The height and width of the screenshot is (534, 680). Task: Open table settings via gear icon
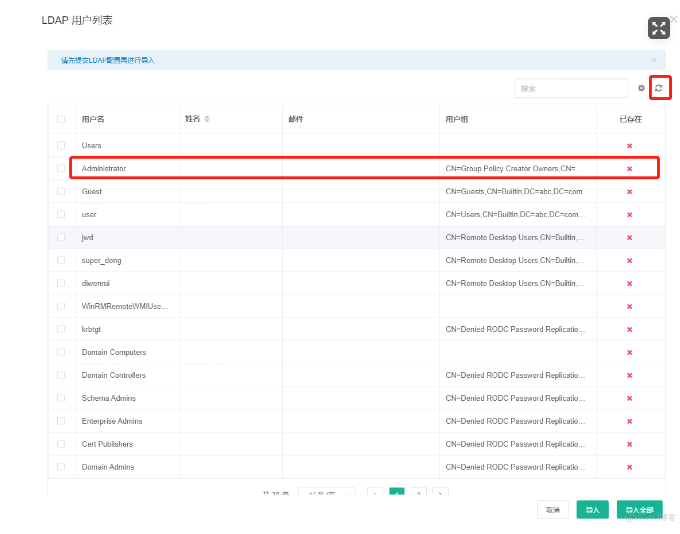coord(641,88)
